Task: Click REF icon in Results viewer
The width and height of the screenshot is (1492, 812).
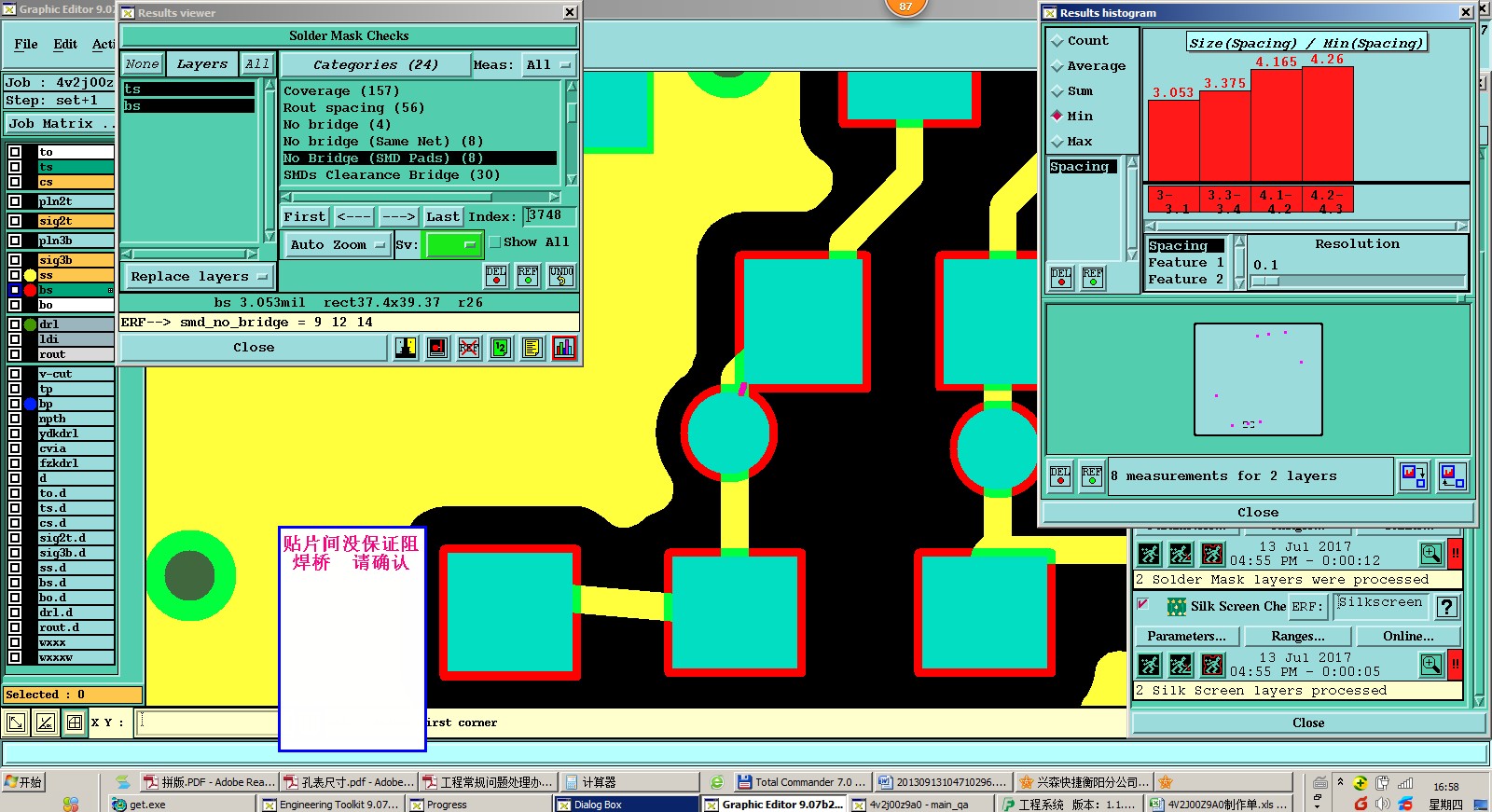Action: (528, 275)
